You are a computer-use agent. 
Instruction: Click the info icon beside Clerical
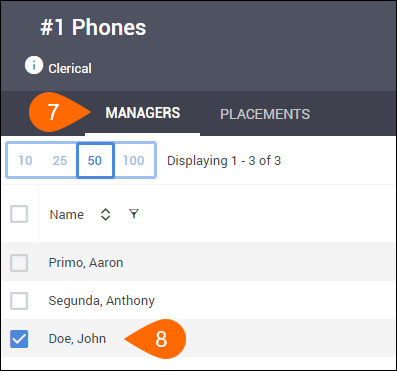point(34,65)
